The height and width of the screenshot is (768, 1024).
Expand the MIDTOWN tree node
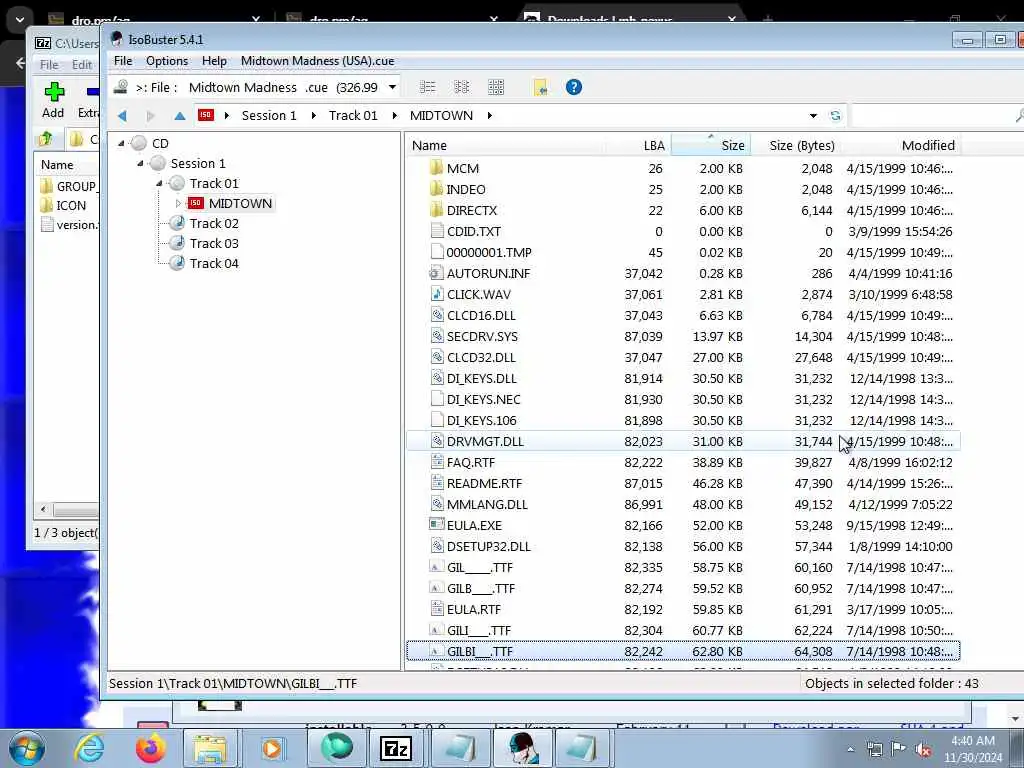pos(178,204)
